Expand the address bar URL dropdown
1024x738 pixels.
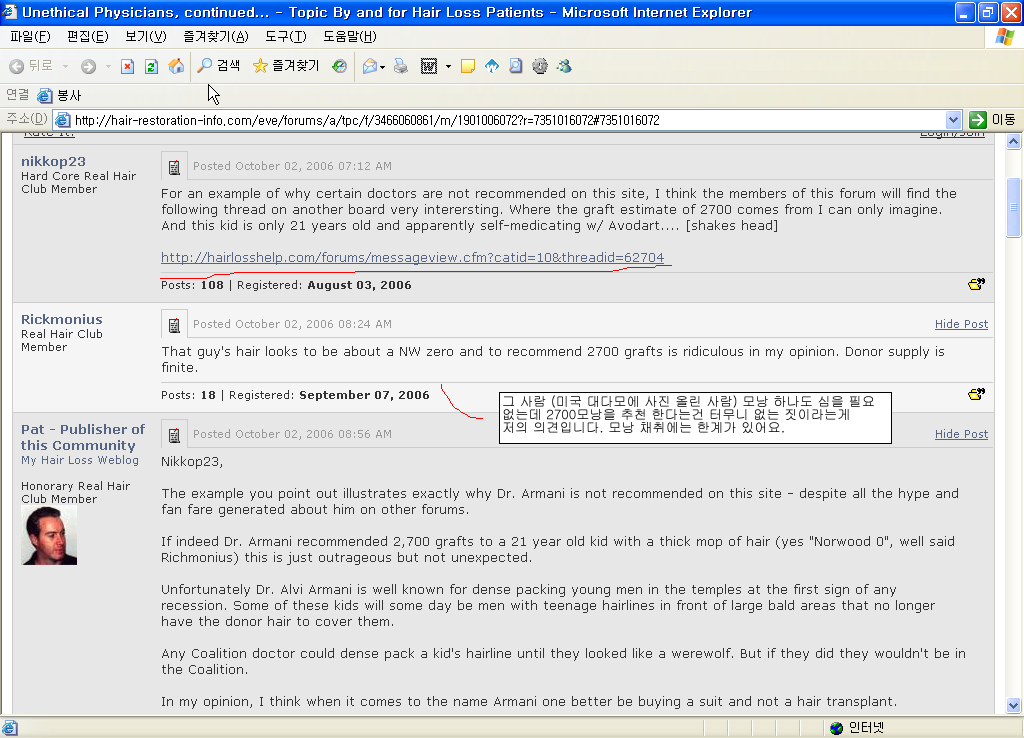click(953, 120)
